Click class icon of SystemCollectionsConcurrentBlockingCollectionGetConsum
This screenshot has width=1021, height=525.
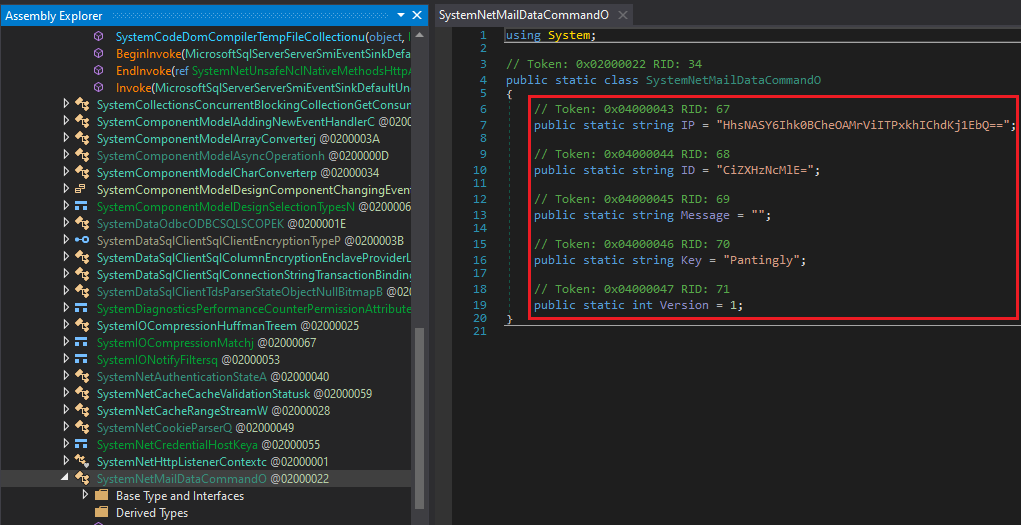pos(82,104)
